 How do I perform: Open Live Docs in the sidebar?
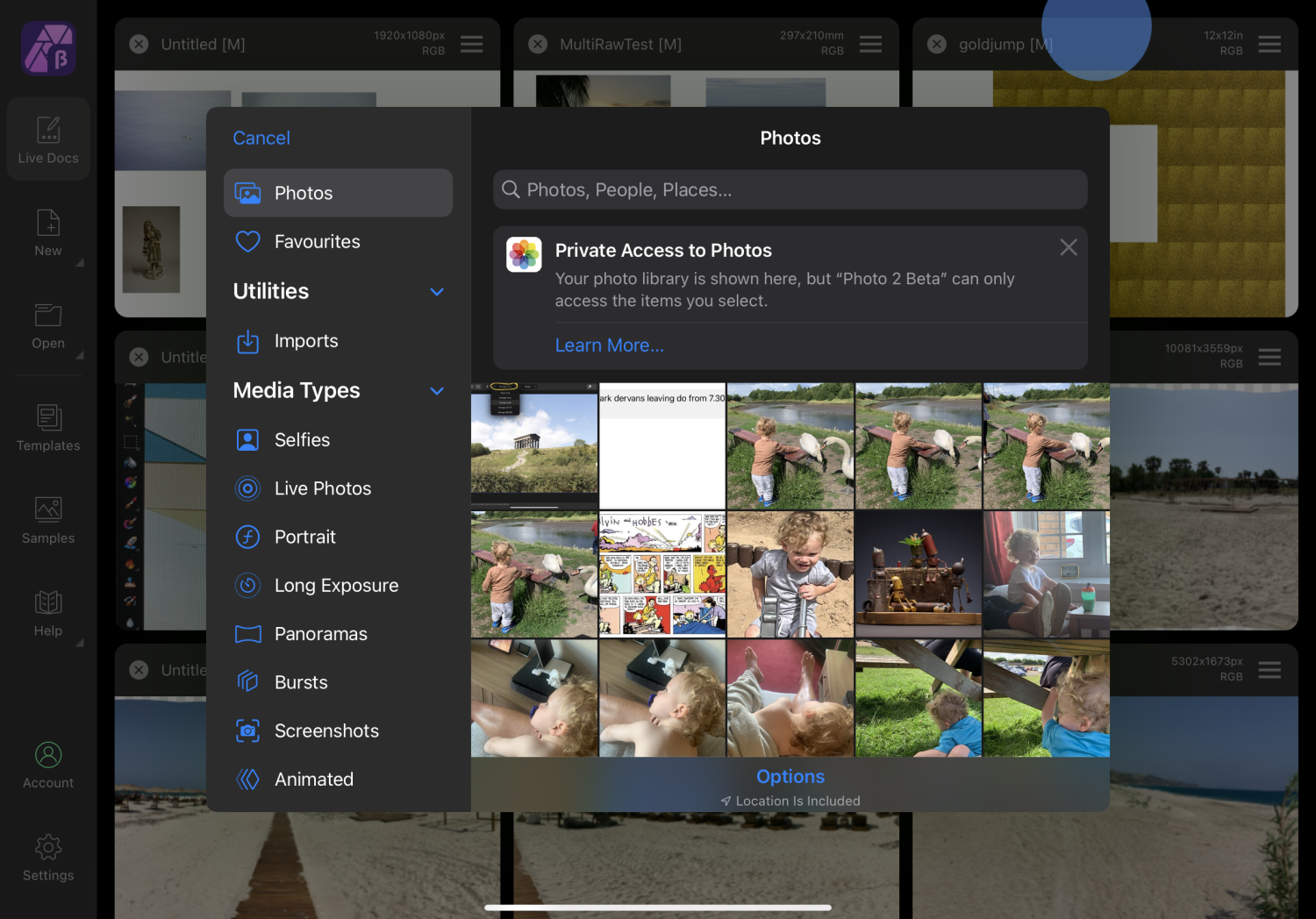click(48, 139)
